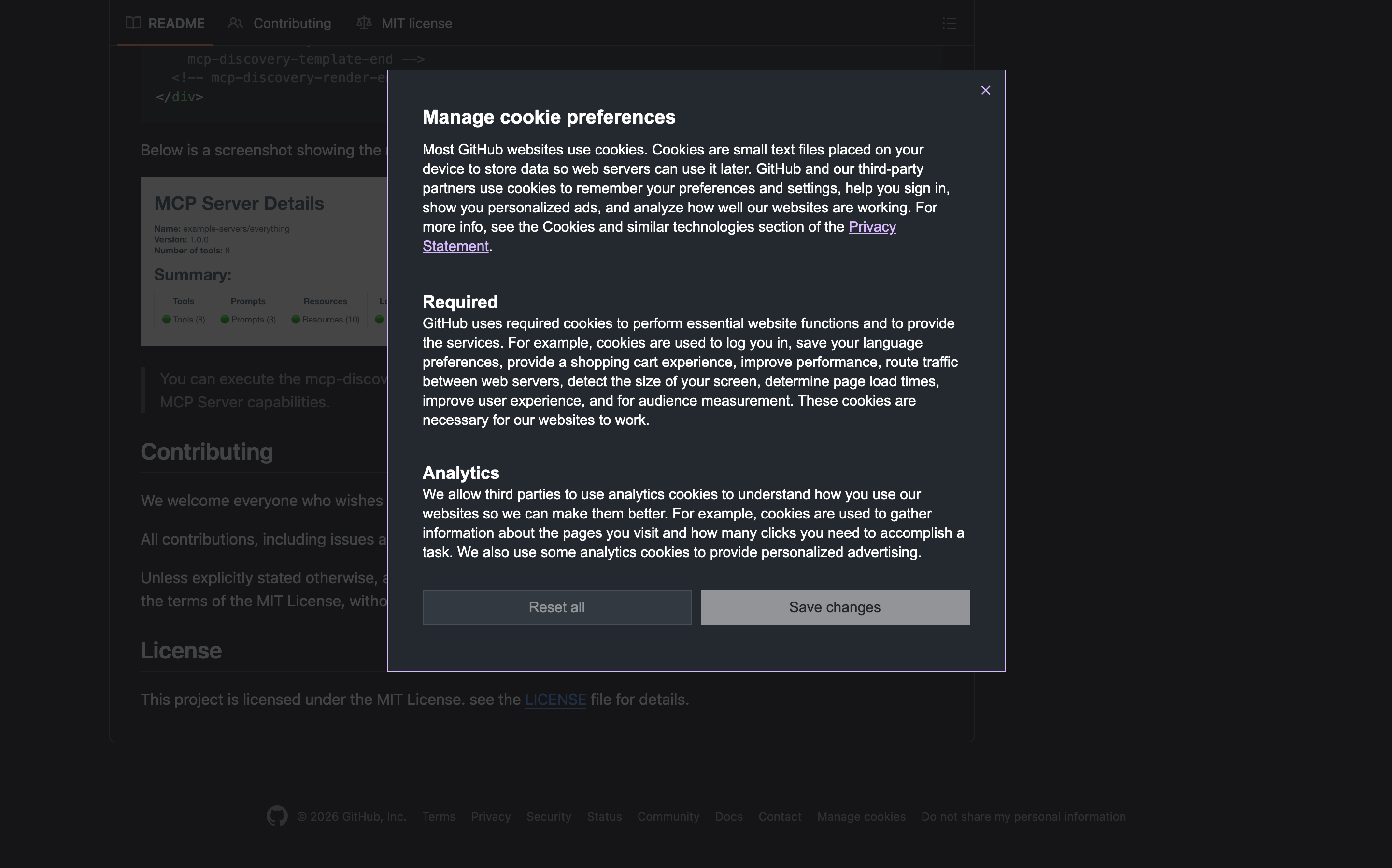Open the Manage cookies footer link
The height and width of the screenshot is (868, 1392).
coord(861,816)
